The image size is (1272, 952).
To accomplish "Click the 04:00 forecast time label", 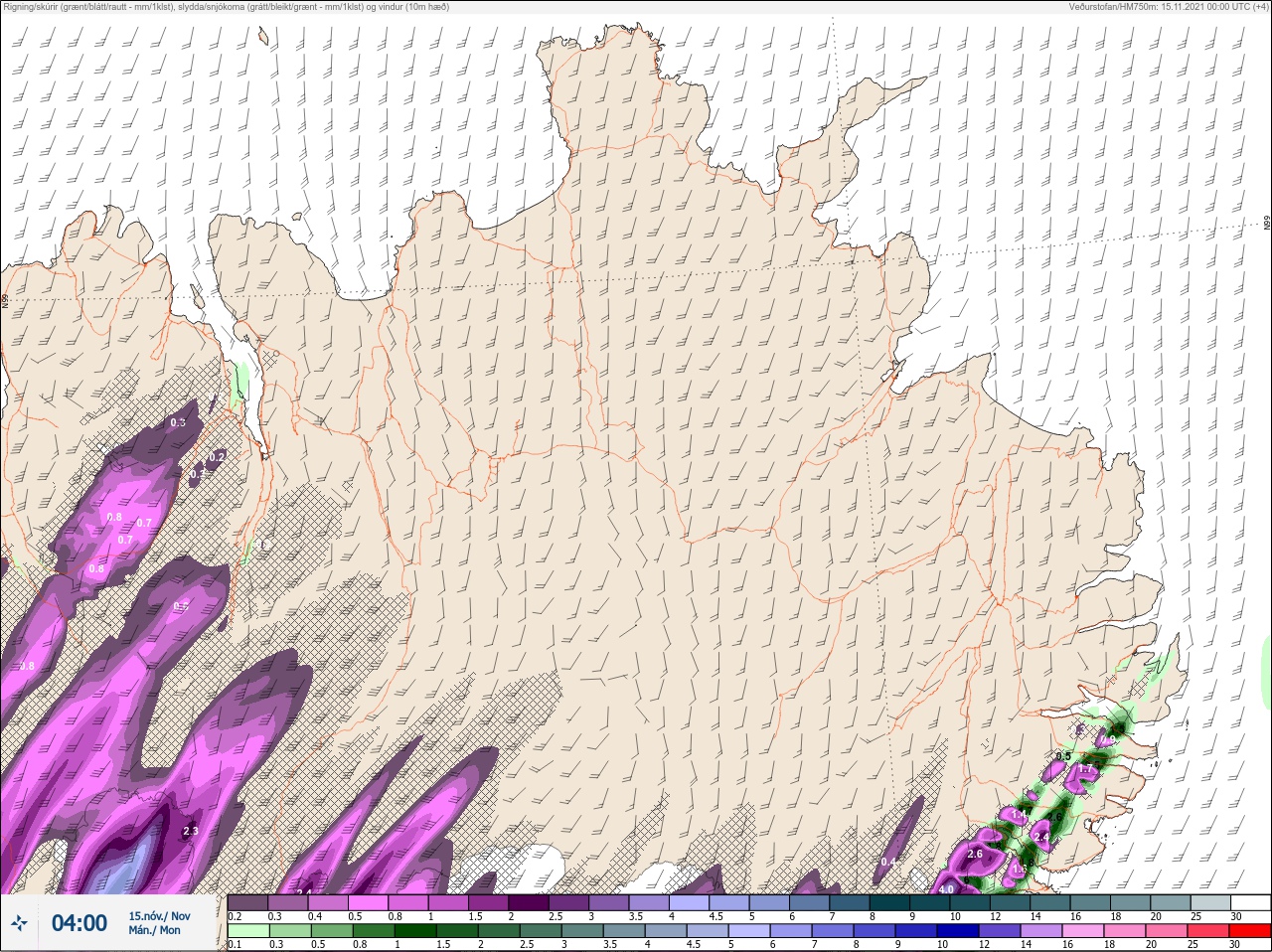I will pyautogui.click(x=79, y=923).
